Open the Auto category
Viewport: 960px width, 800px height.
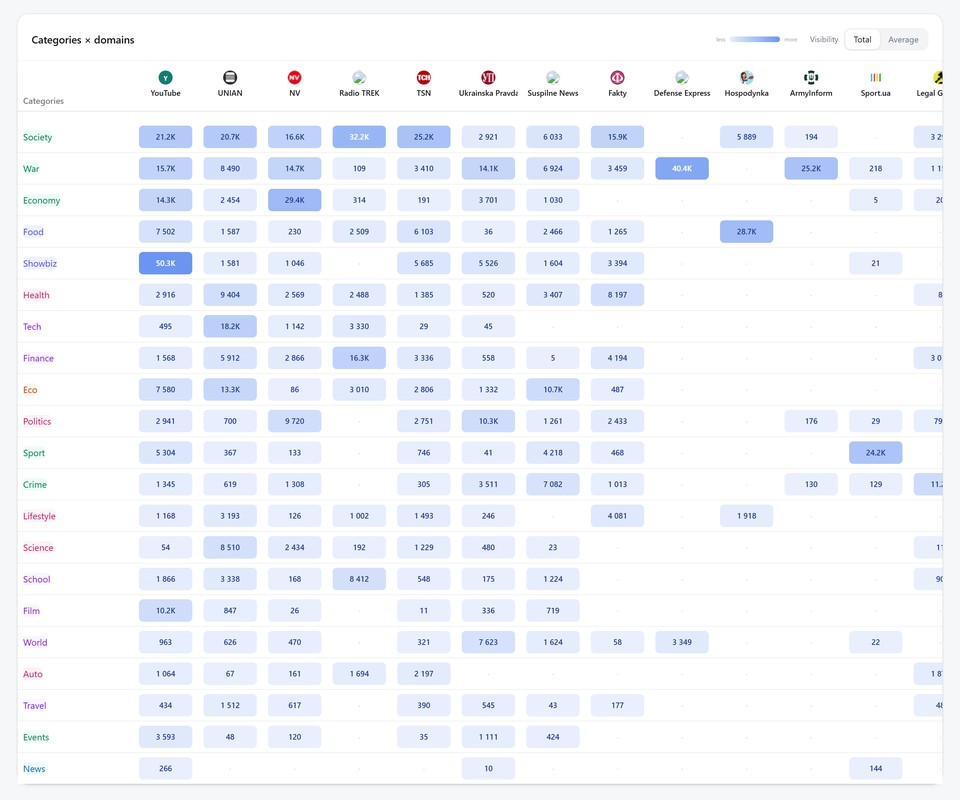[32, 674]
